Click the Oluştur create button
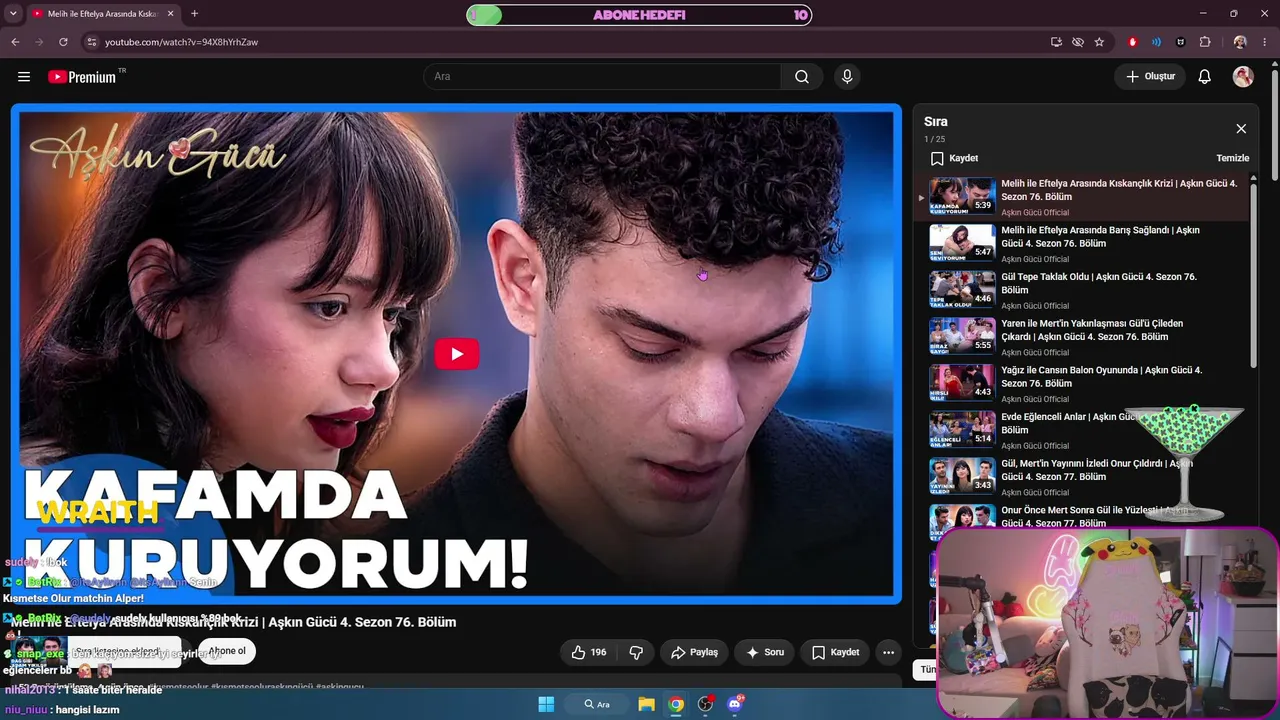 click(1150, 77)
